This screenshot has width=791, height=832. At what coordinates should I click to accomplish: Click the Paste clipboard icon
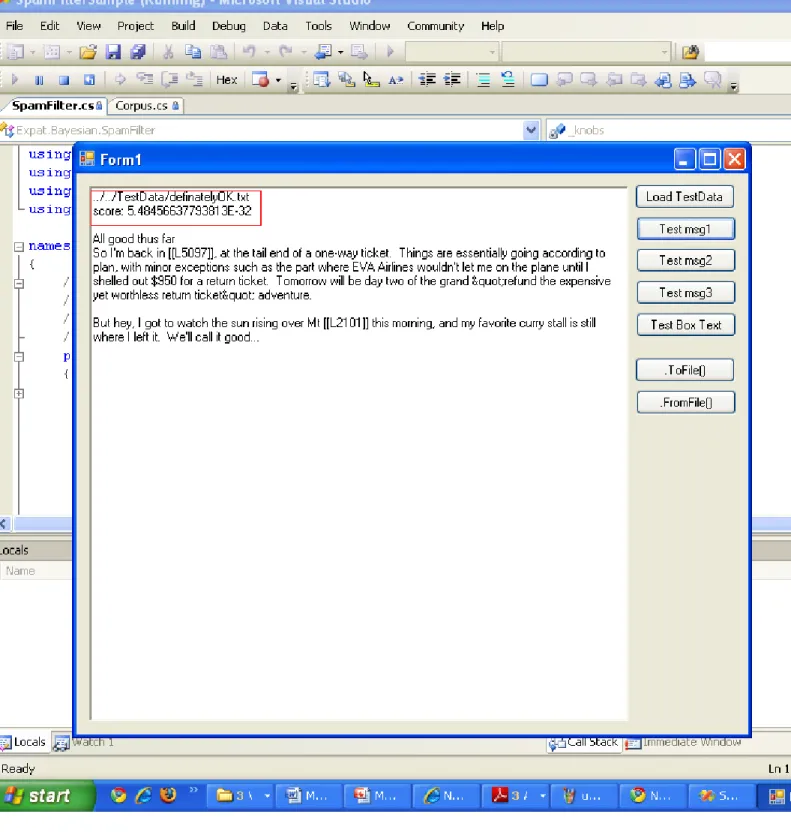(218, 52)
